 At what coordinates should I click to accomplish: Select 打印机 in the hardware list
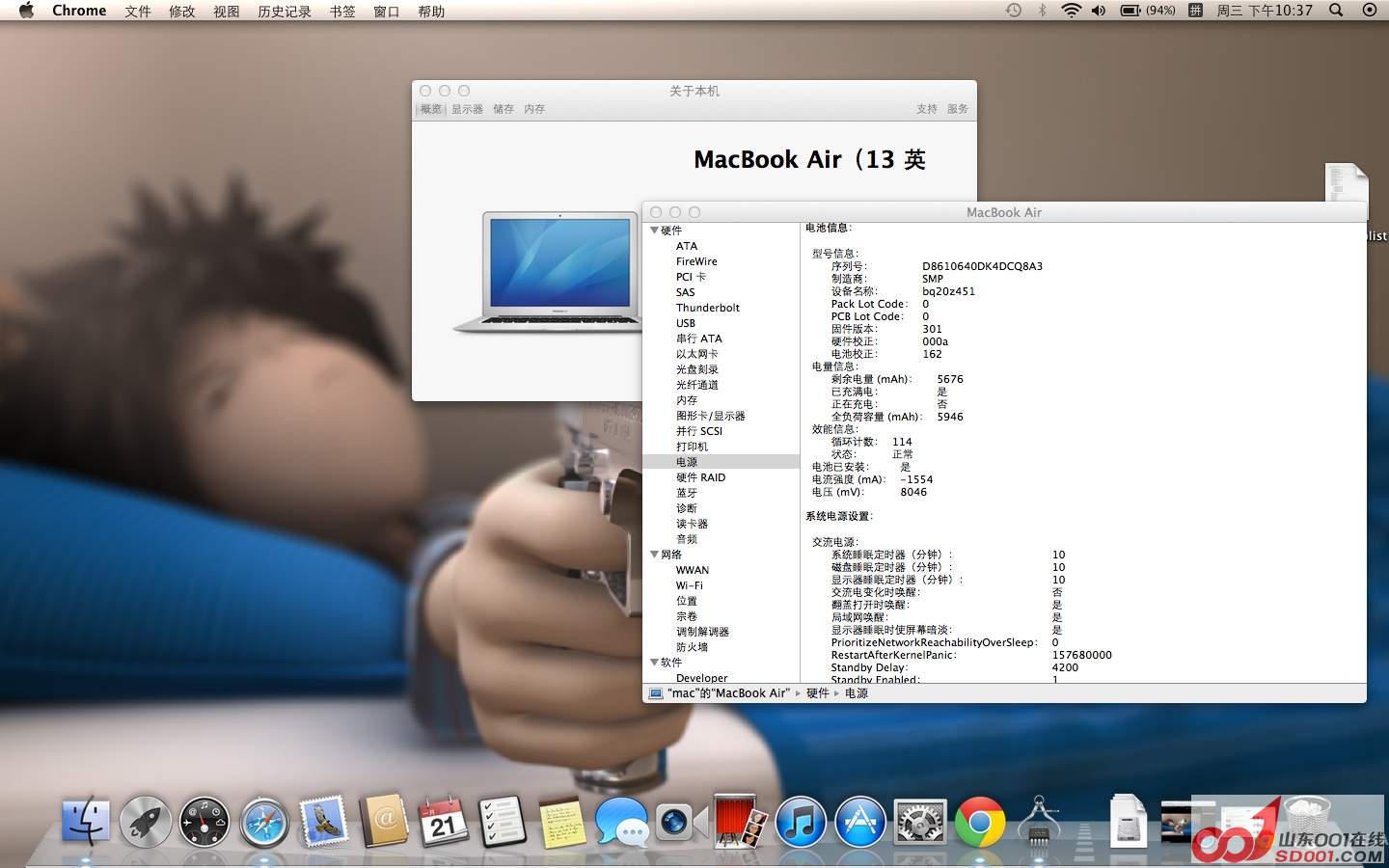tap(693, 447)
